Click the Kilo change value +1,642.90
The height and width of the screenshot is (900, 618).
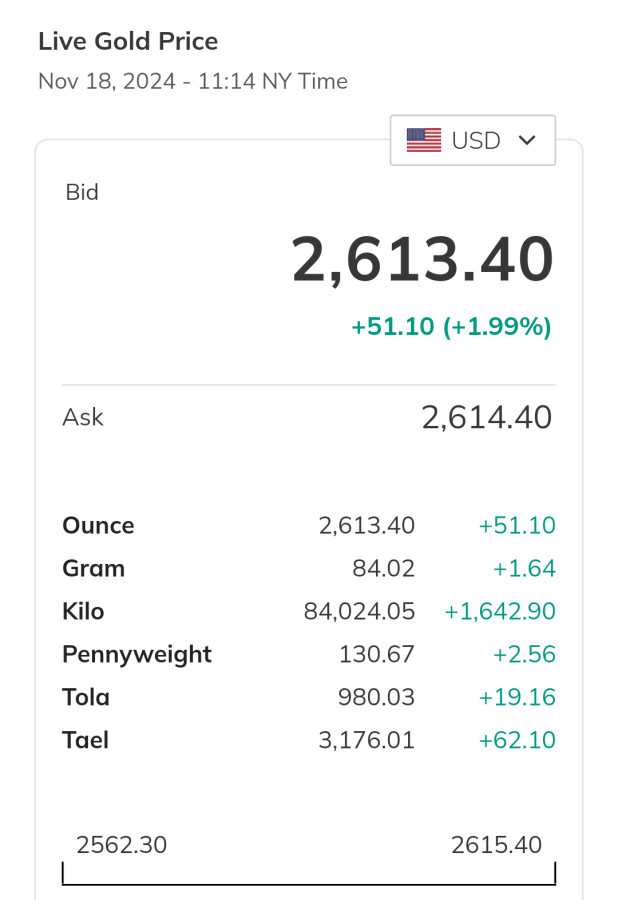tap(500, 611)
